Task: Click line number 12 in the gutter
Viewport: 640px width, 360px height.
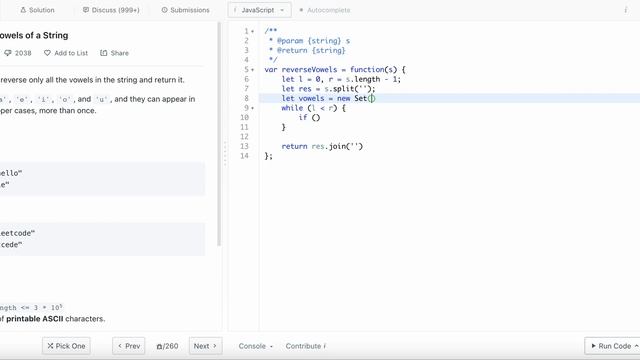Action: coord(244,137)
